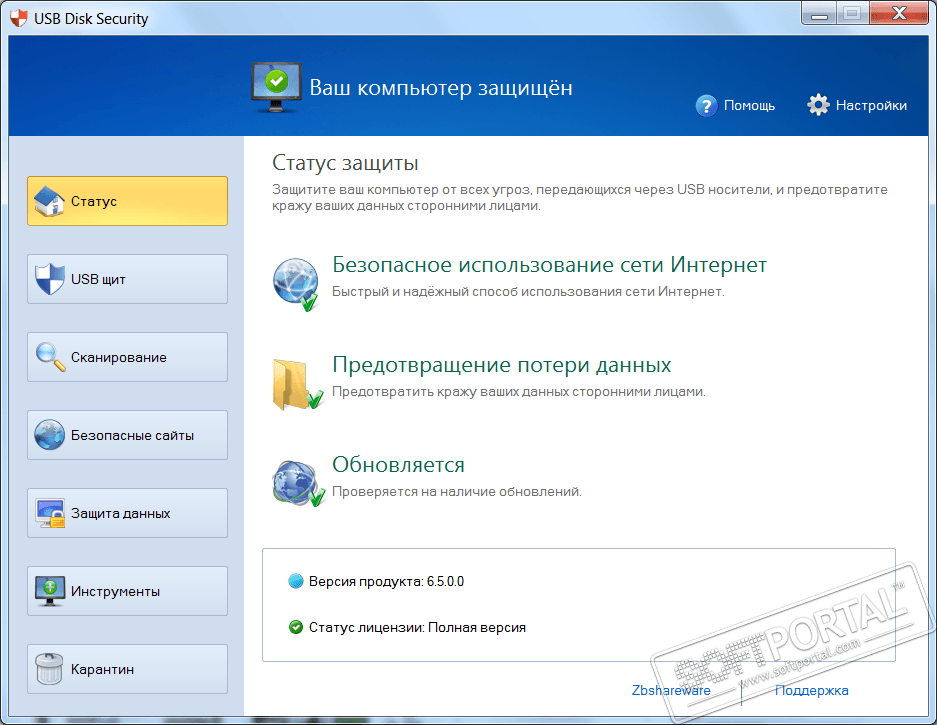Click the protected computer monitor icon in header
The height and width of the screenshot is (725, 937).
coord(275,87)
